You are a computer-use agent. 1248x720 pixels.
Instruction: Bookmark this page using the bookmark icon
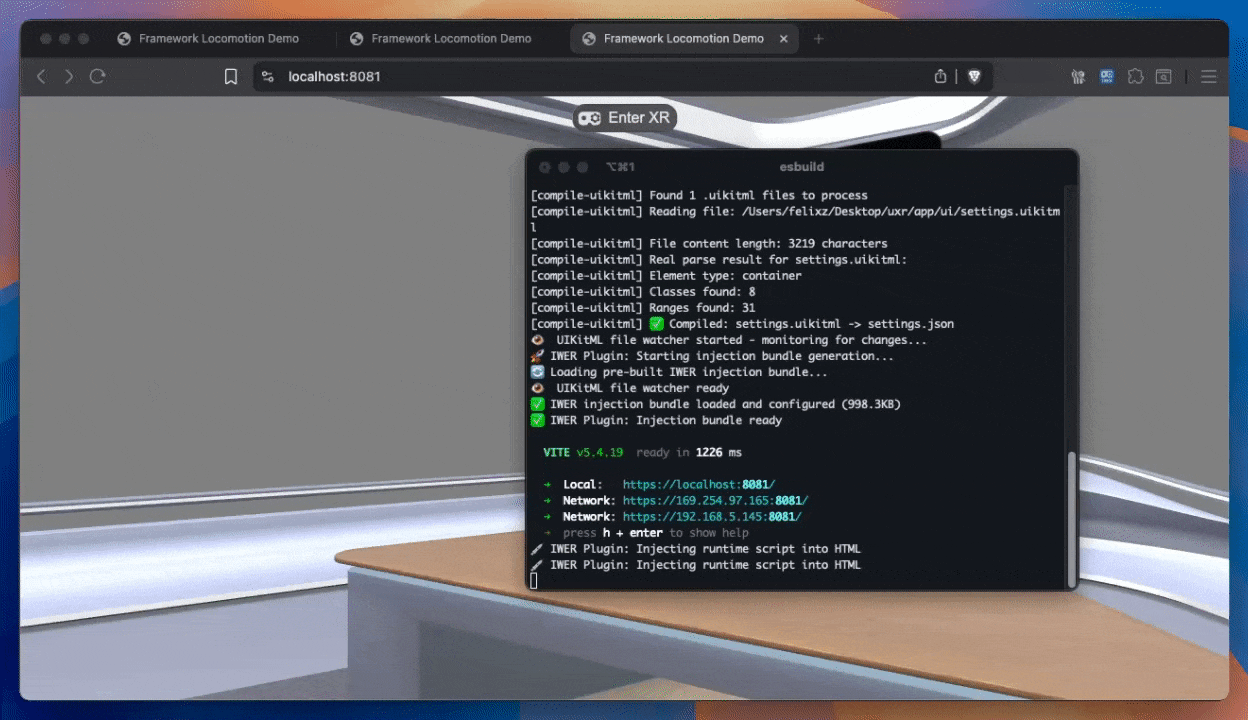[x=231, y=76]
